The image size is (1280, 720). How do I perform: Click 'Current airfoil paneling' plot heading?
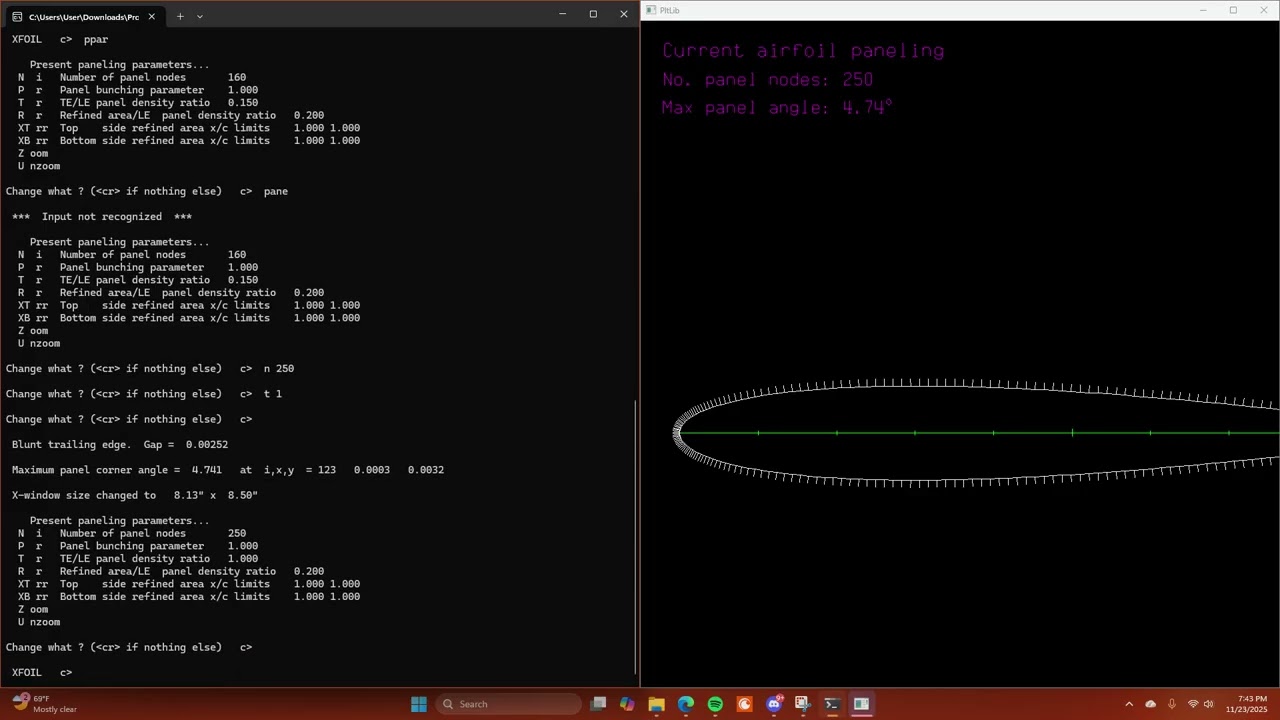[803, 51]
